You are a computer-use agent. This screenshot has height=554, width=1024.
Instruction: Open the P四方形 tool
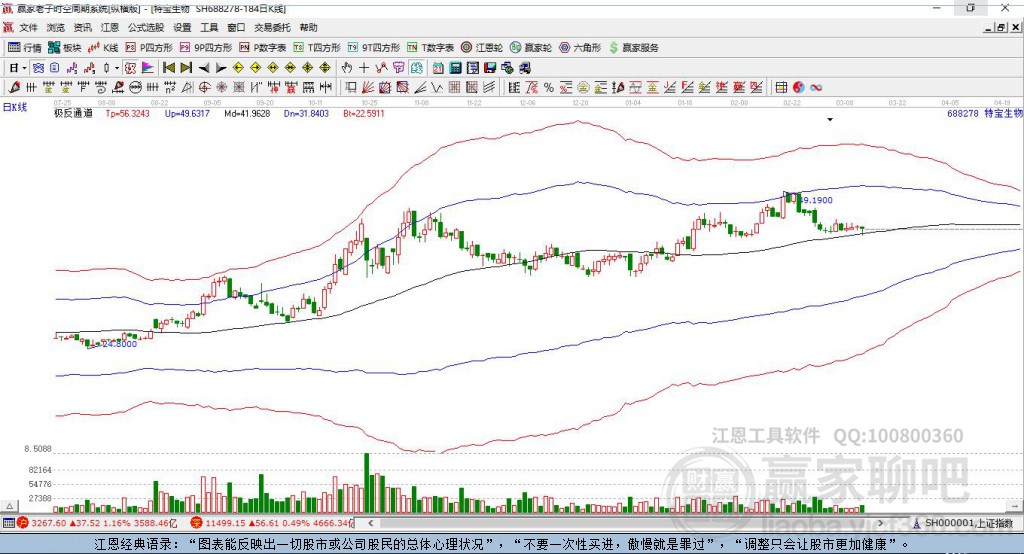pos(149,48)
